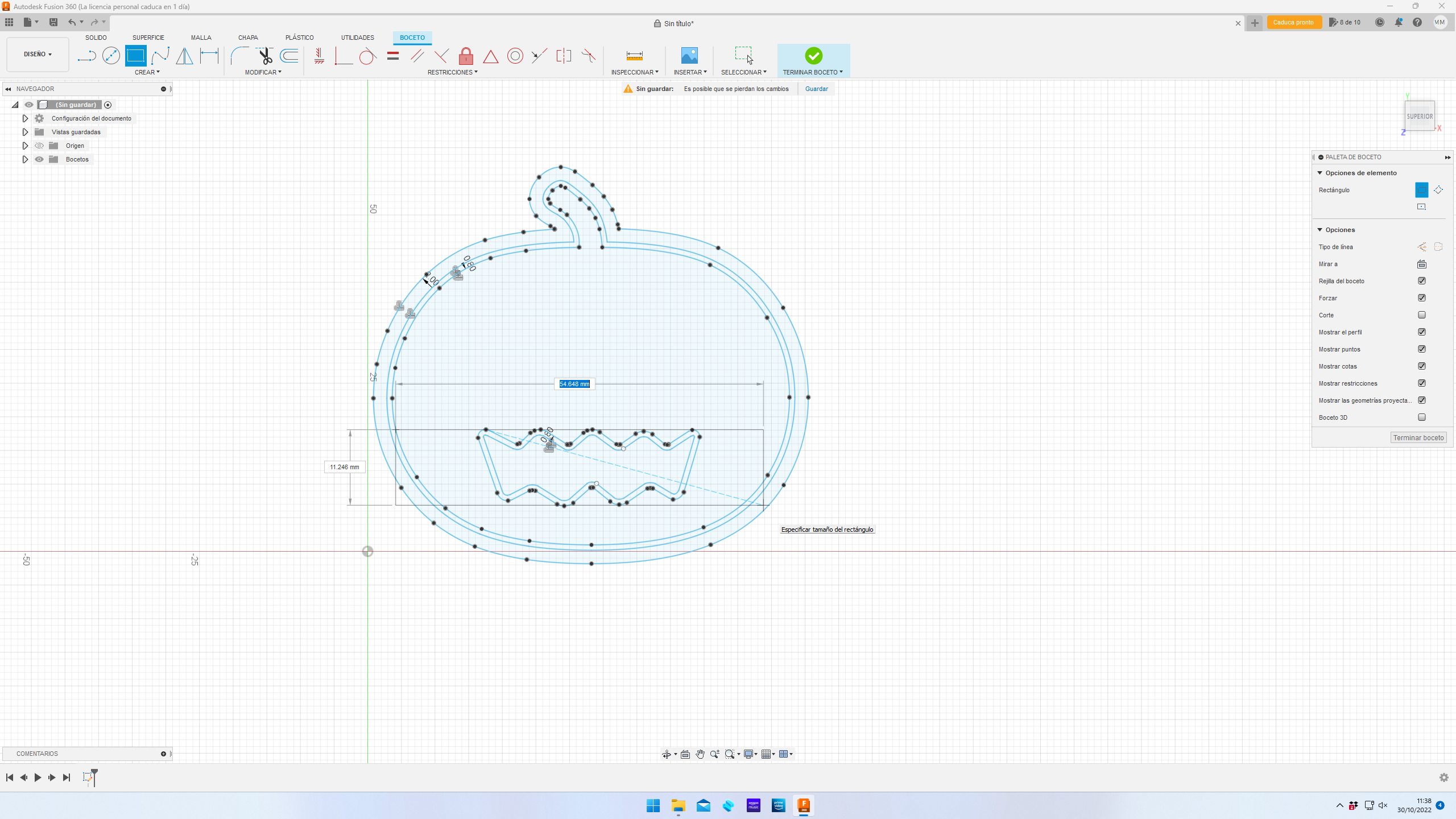The image size is (1456, 819).
Task: Click the Offset tool icon
Action: (x=289, y=56)
